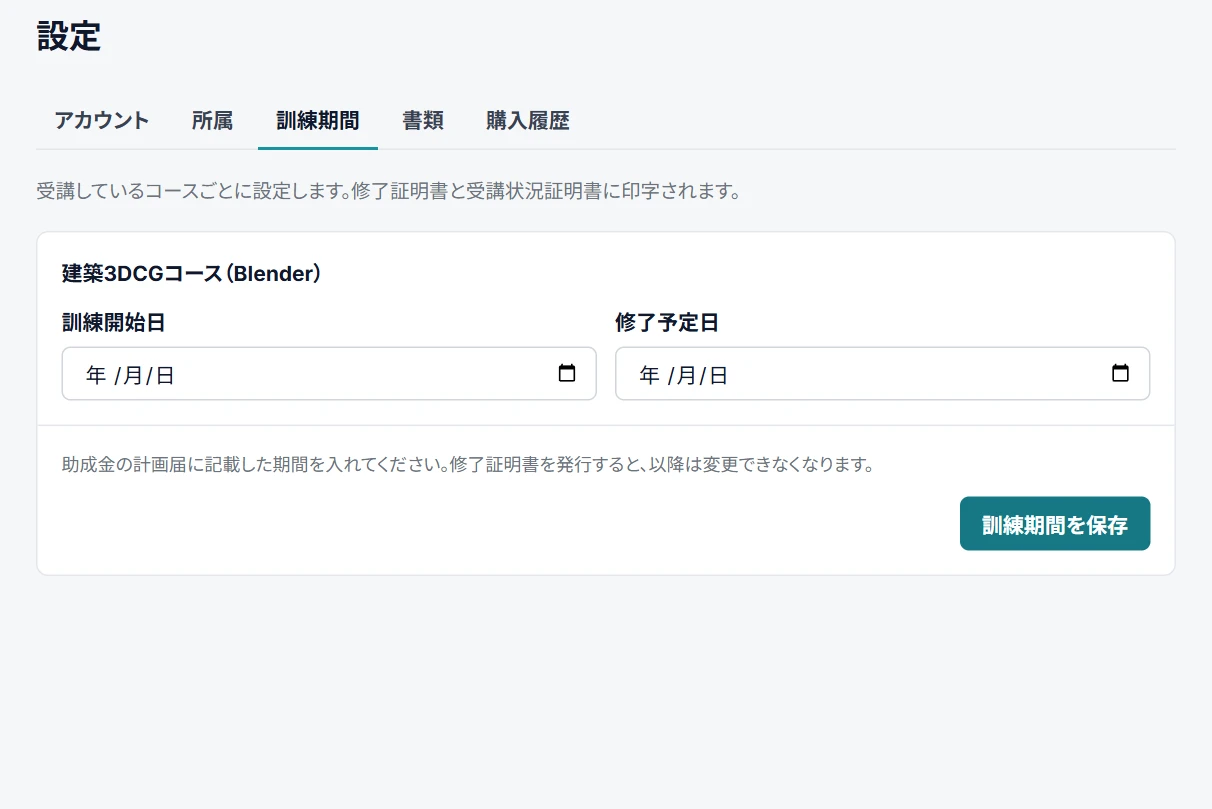Viewport: 1212px width, 809px height.
Task: Click the 修了予定日 label
Action: (667, 323)
